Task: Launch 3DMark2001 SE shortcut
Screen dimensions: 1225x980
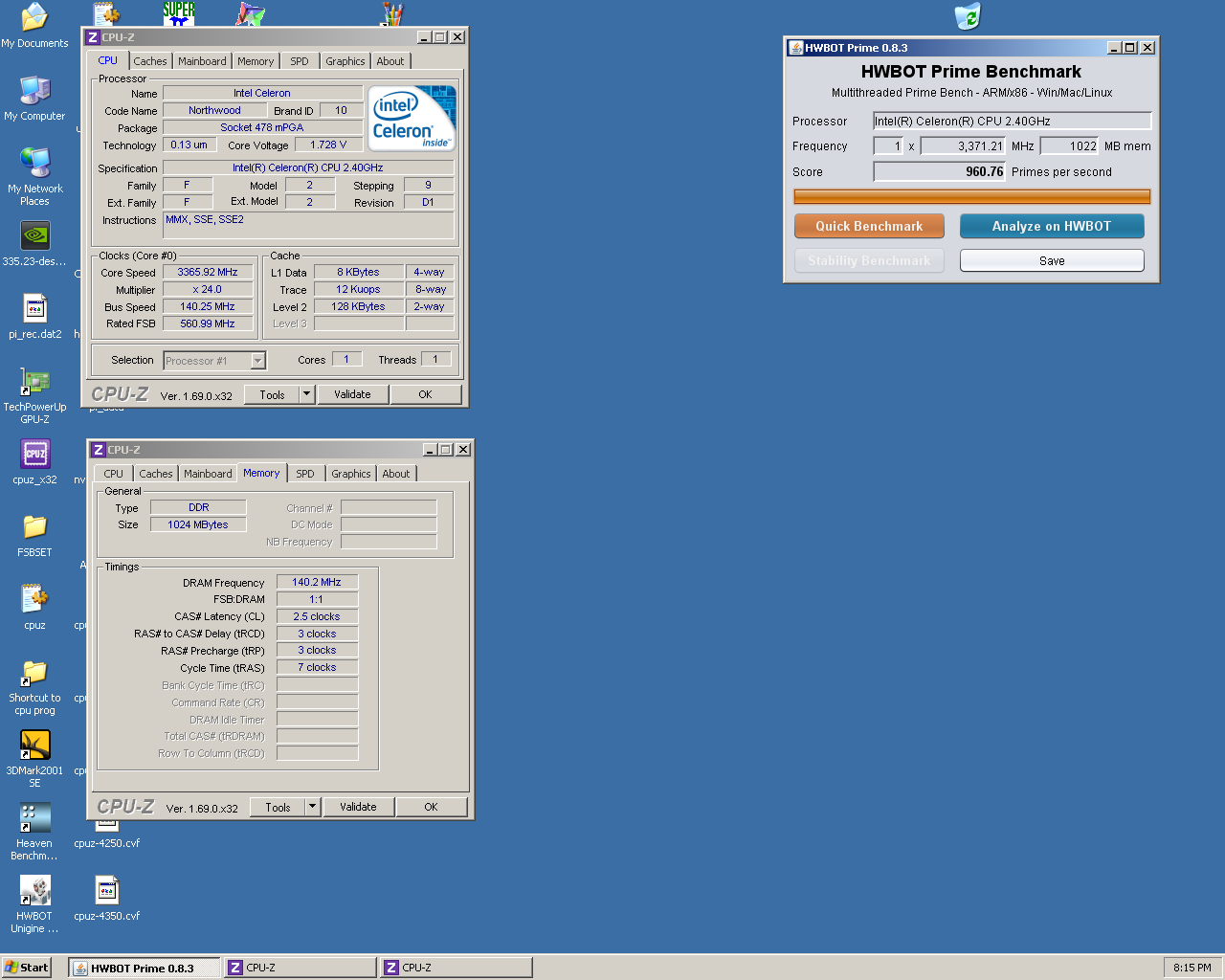Action: click(34, 745)
